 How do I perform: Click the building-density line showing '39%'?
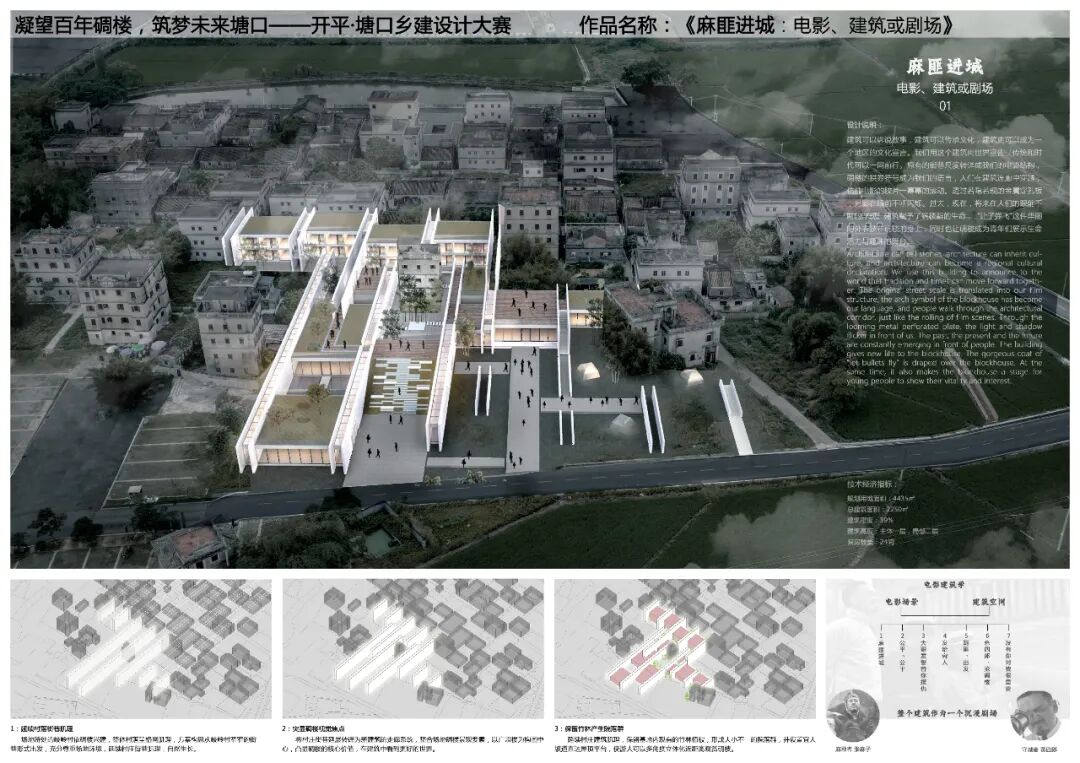click(869, 520)
